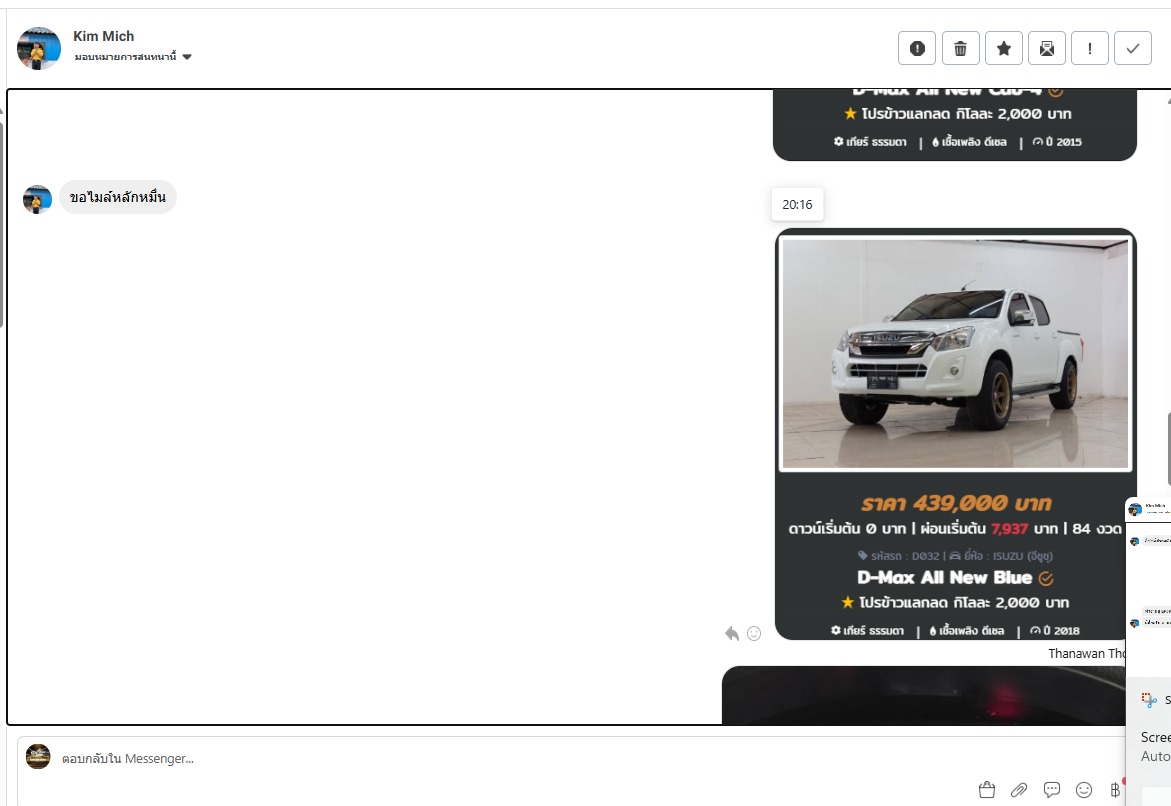
Task: Click the 20:16 timestamp label
Action: point(797,204)
